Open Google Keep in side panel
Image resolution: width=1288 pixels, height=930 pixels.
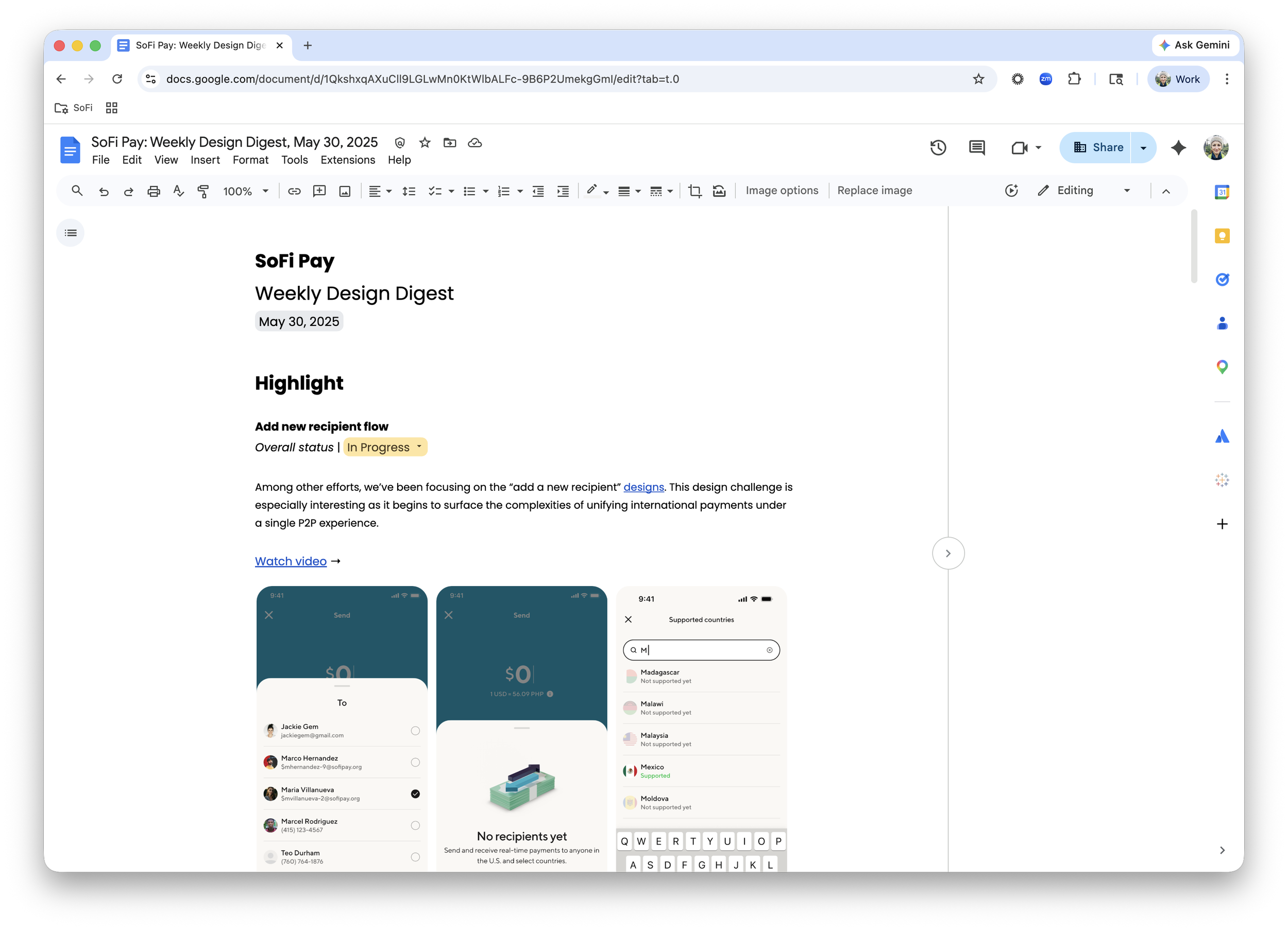click(x=1222, y=236)
